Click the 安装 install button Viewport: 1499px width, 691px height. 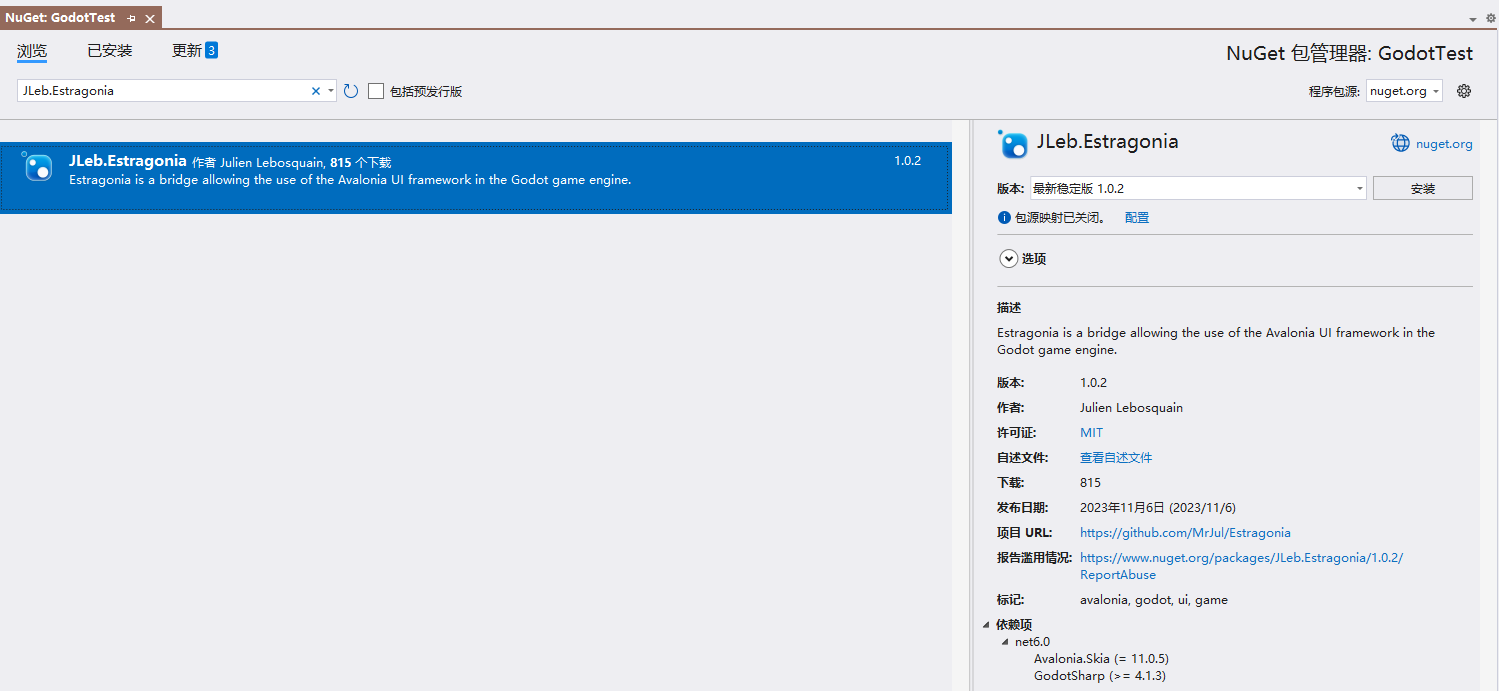pos(1422,188)
